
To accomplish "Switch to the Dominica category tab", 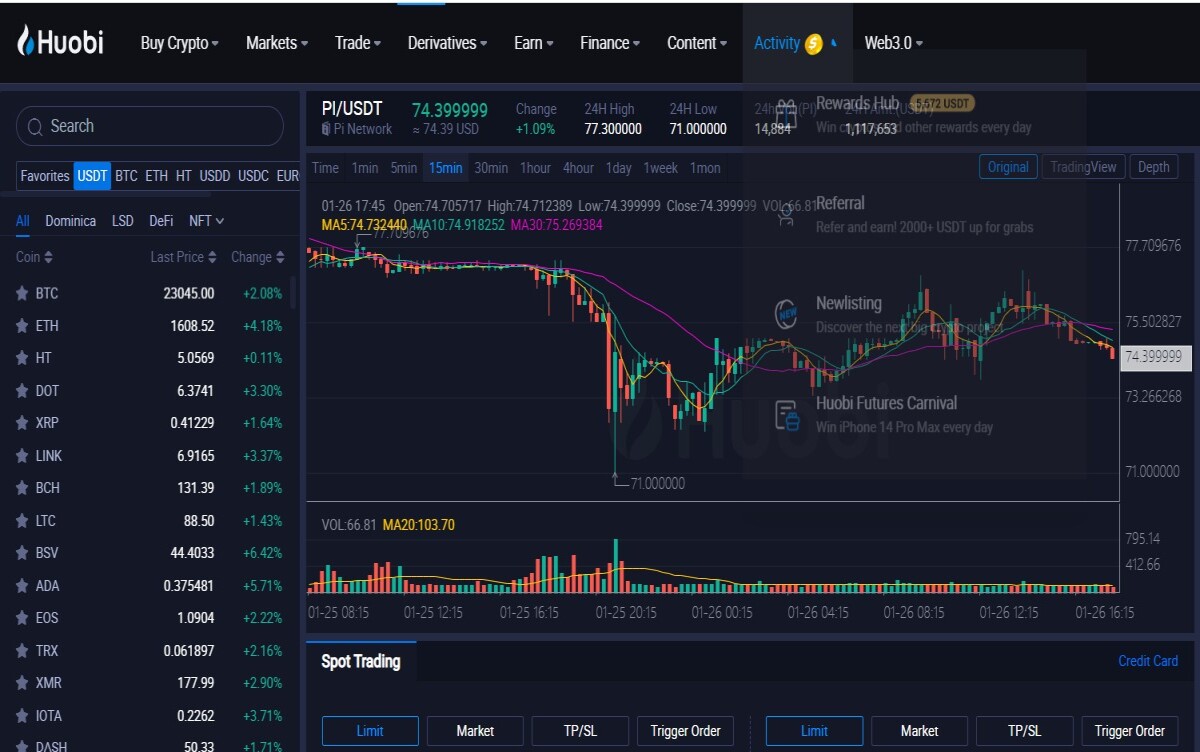I will click(71, 221).
